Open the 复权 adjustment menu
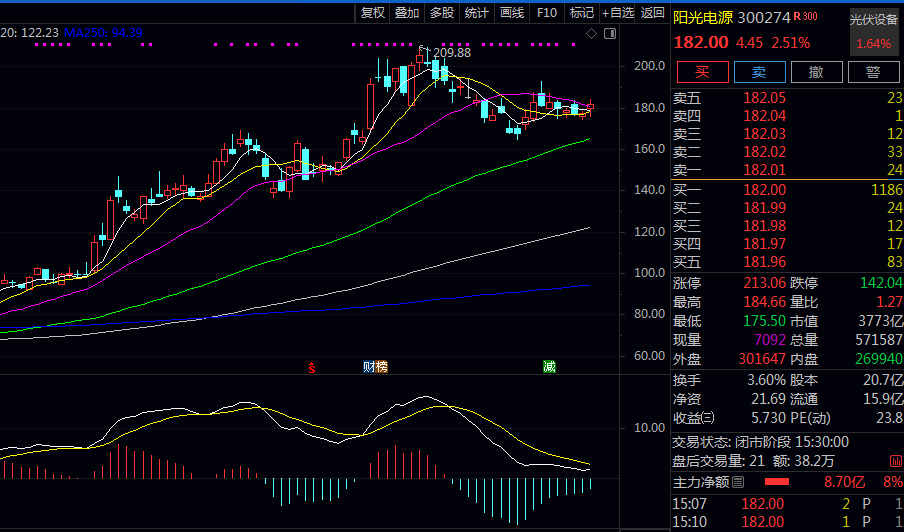Viewport: 904px width, 532px height. (373, 13)
